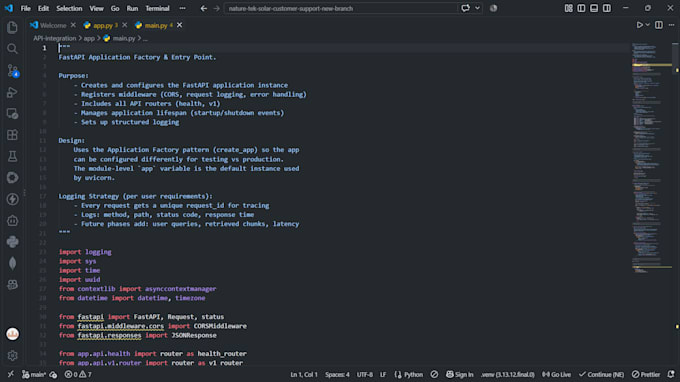Open the Edit menu

[43, 8]
